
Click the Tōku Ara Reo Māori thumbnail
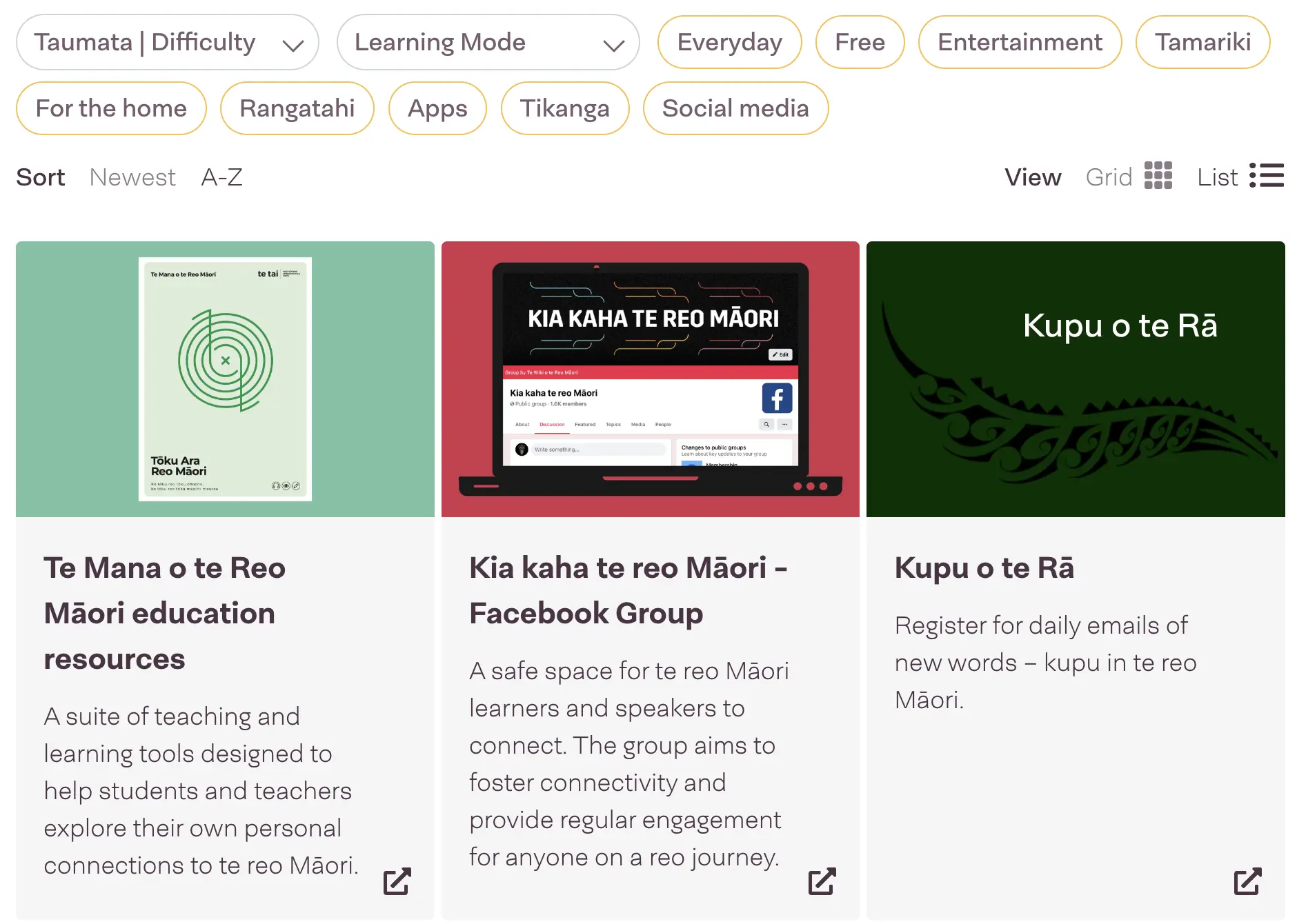[x=225, y=379]
